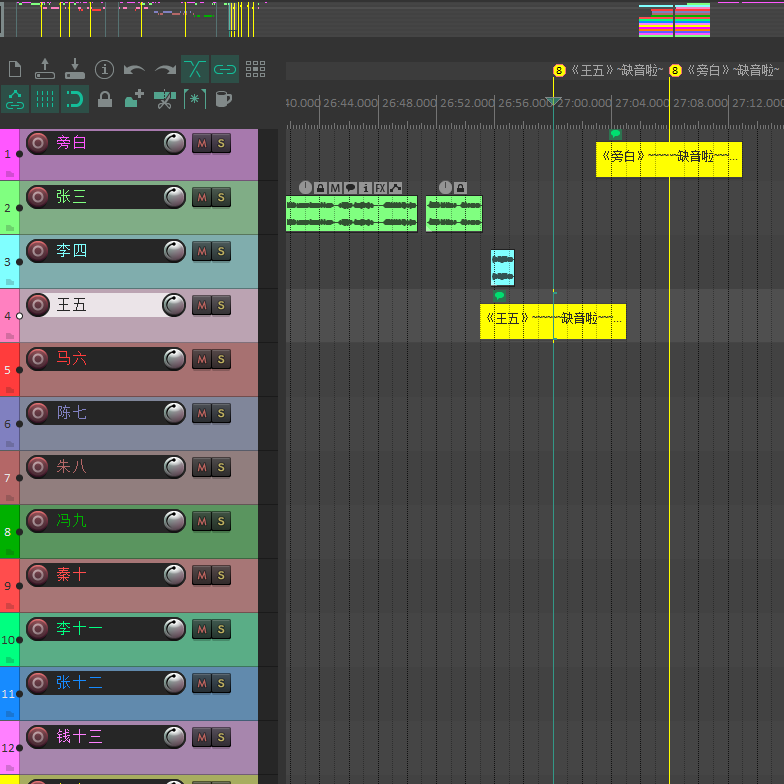Select the 陈七 track name

click(x=72, y=412)
